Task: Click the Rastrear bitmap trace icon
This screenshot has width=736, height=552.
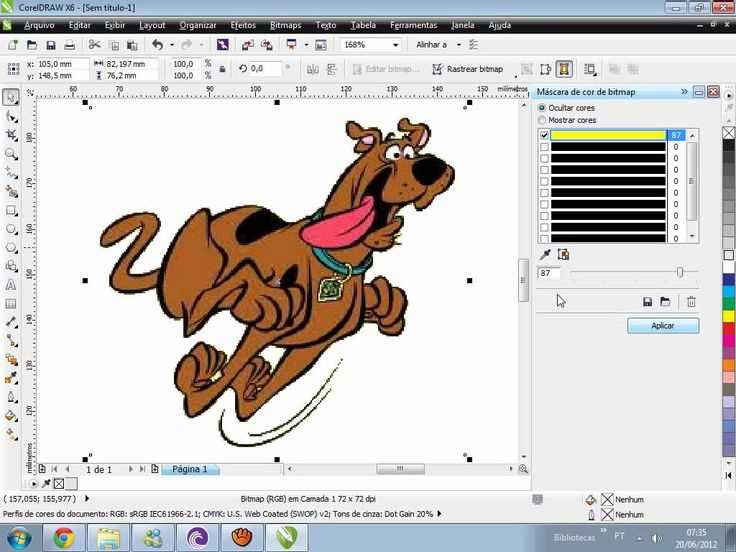Action: coord(437,69)
